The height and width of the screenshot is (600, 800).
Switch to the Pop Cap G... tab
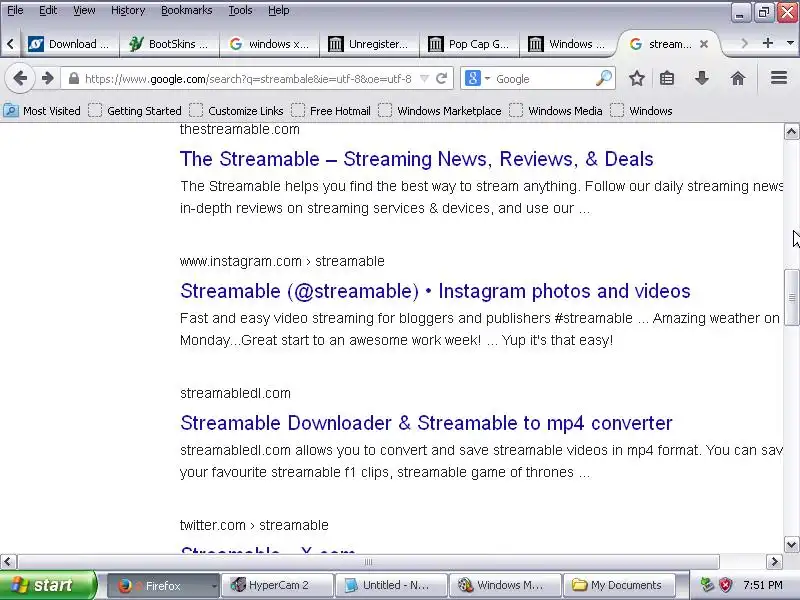[x=469, y=44]
